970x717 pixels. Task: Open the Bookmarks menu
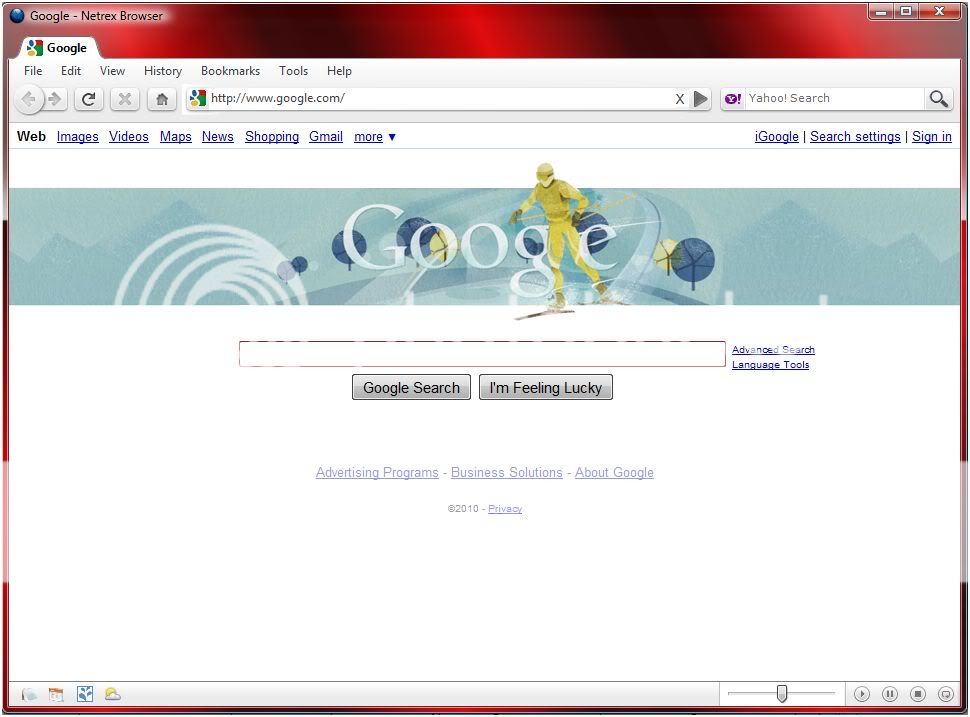click(x=230, y=71)
